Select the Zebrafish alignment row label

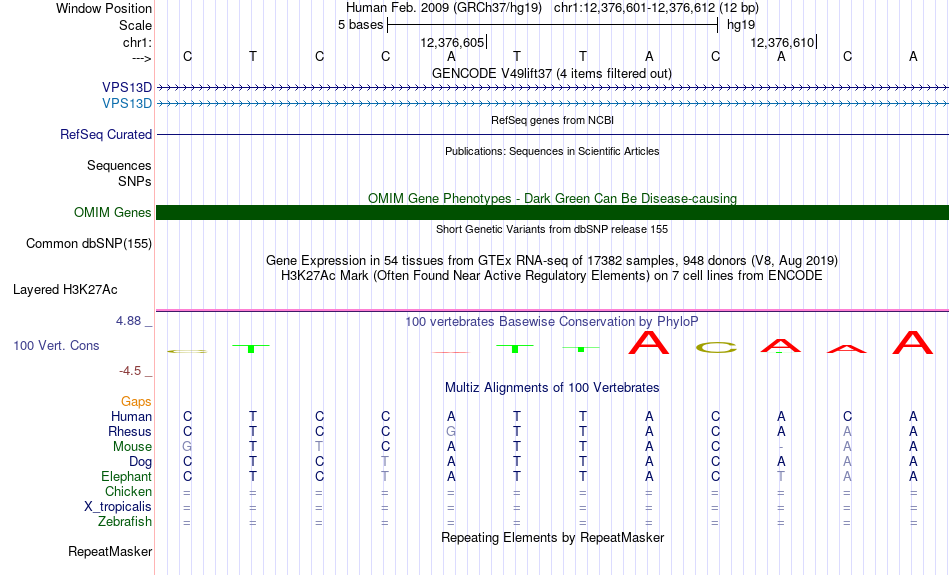[x=125, y=522]
